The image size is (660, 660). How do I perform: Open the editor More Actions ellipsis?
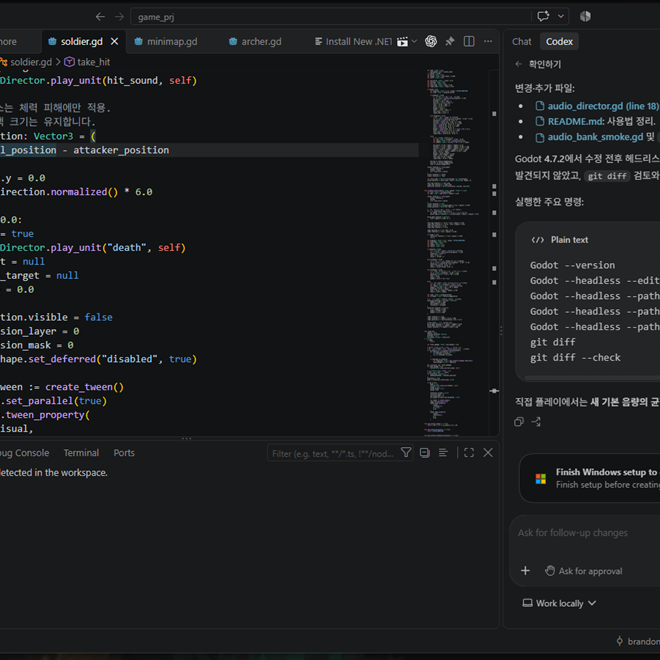pos(488,41)
